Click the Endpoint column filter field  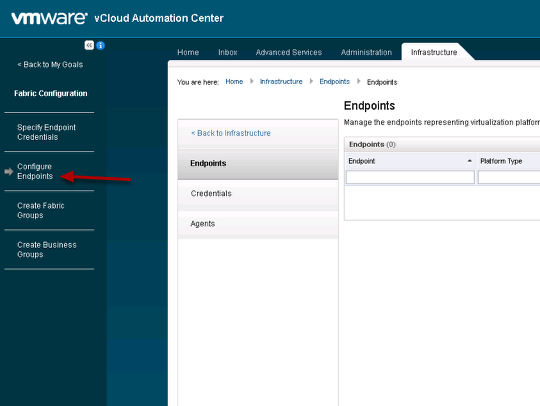410,177
